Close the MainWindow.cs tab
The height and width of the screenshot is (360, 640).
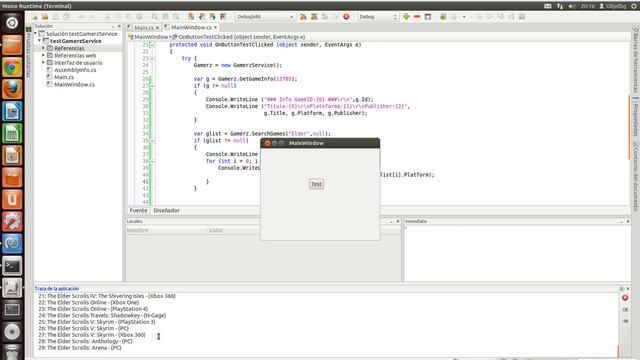216,27
